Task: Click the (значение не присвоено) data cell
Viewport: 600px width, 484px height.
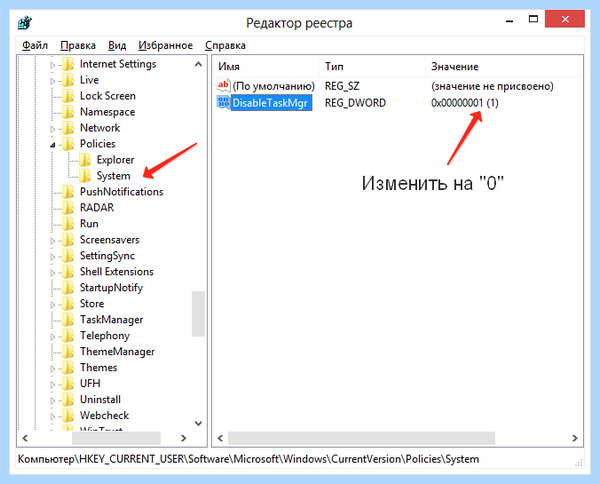Action: [492, 86]
